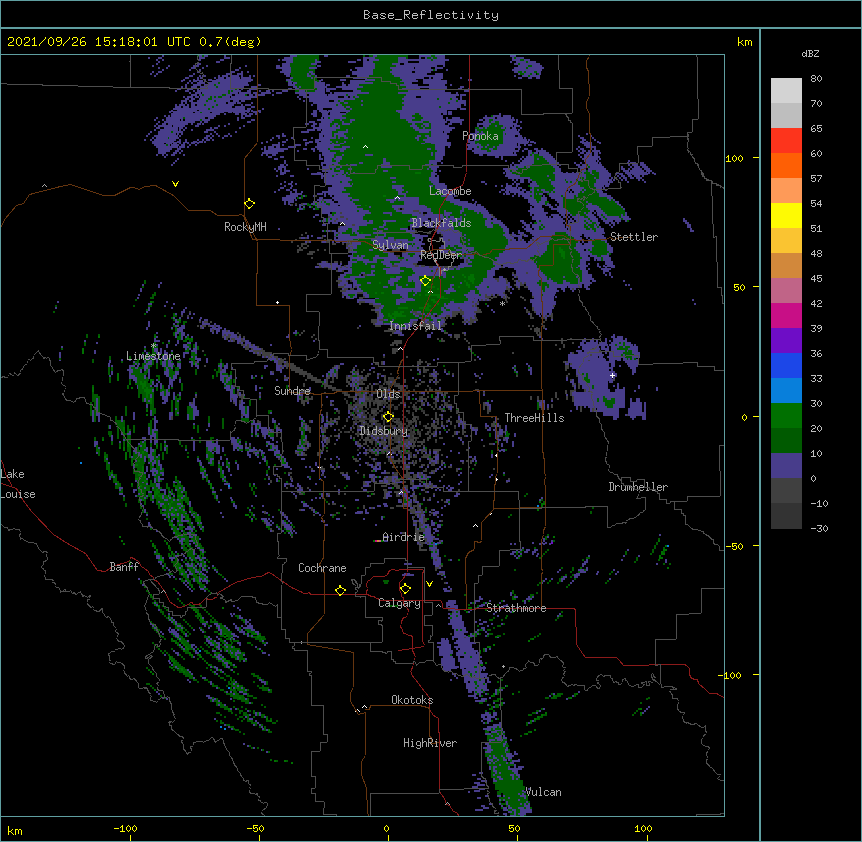Click the purple 10 dBZ legend swatch
The image size is (862, 842).
point(786,466)
